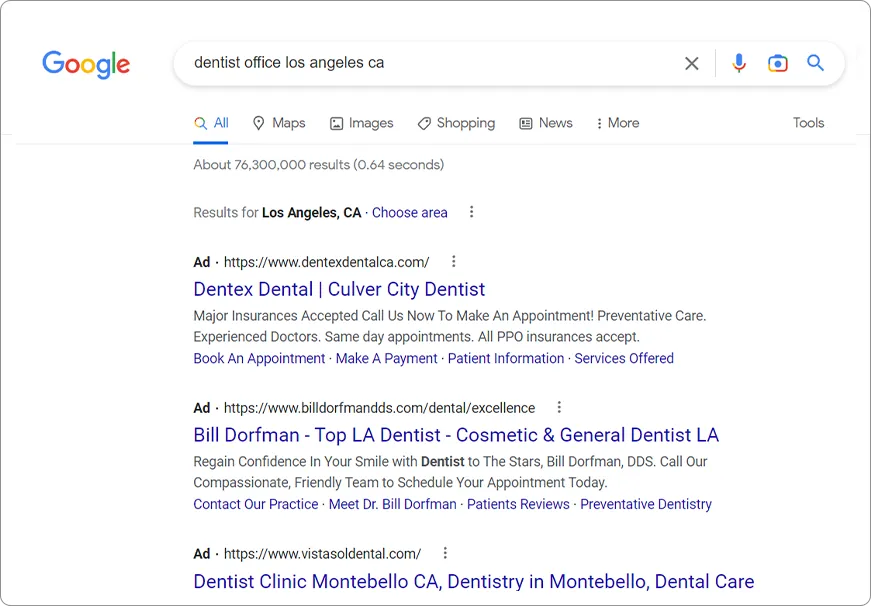Image resolution: width=871 pixels, height=606 pixels.
Task: Click the Google logo
Action: click(x=86, y=64)
